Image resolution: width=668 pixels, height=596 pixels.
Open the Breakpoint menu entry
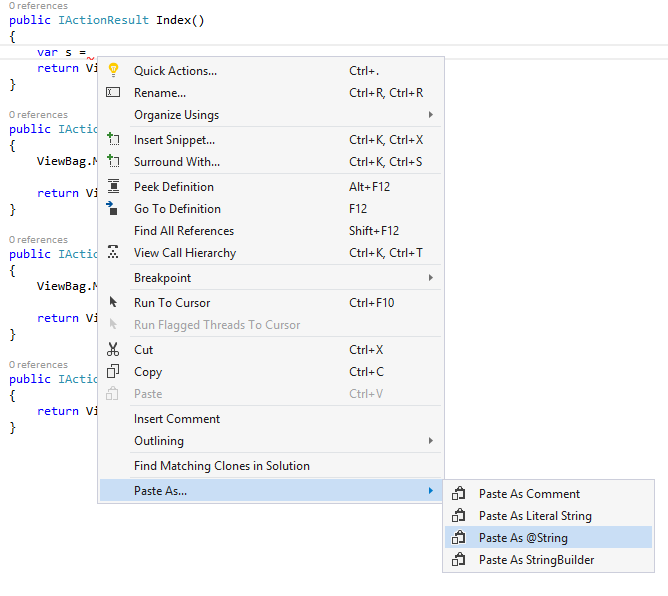coord(271,278)
